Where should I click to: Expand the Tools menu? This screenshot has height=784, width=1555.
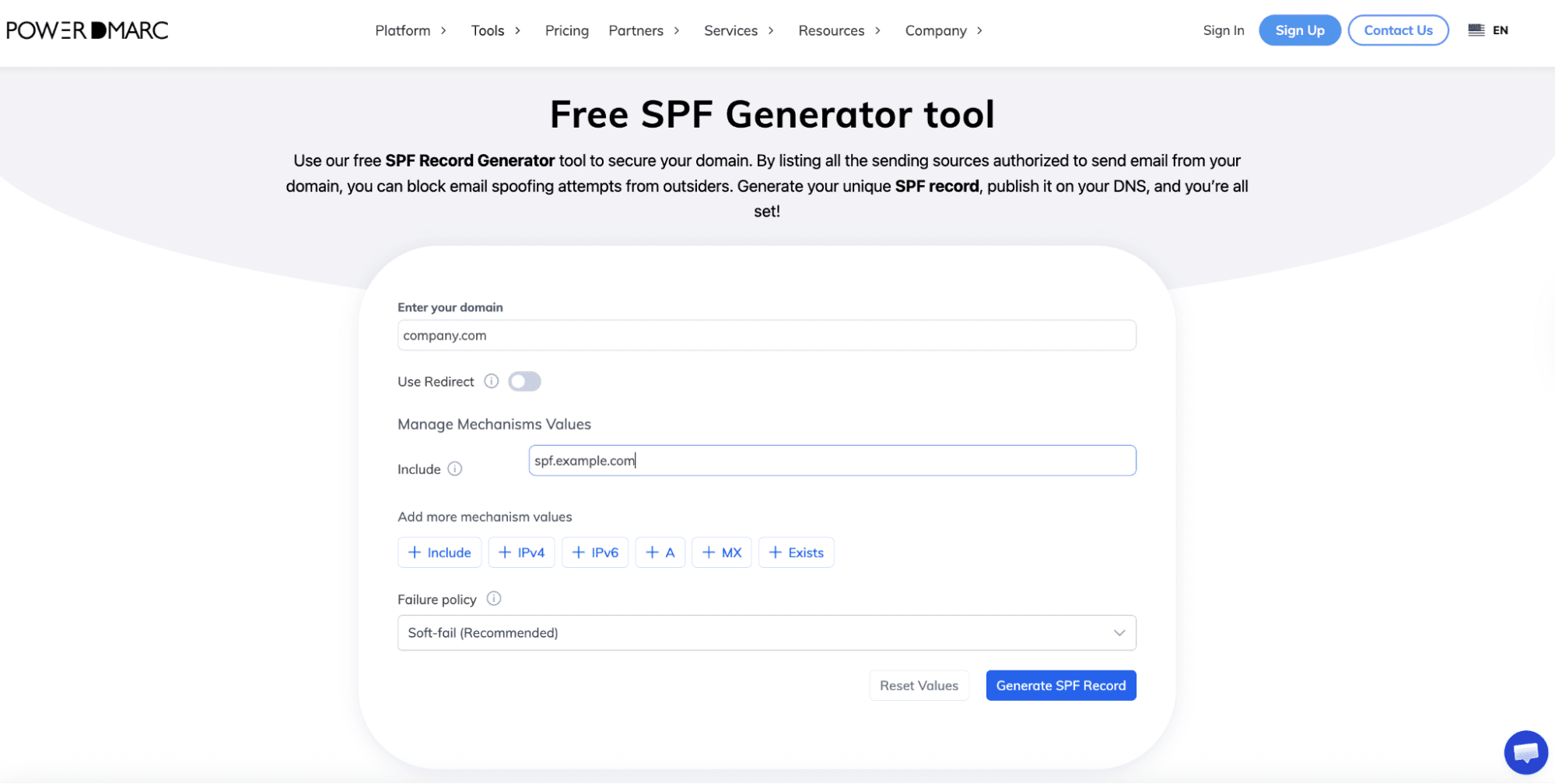(x=496, y=30)
